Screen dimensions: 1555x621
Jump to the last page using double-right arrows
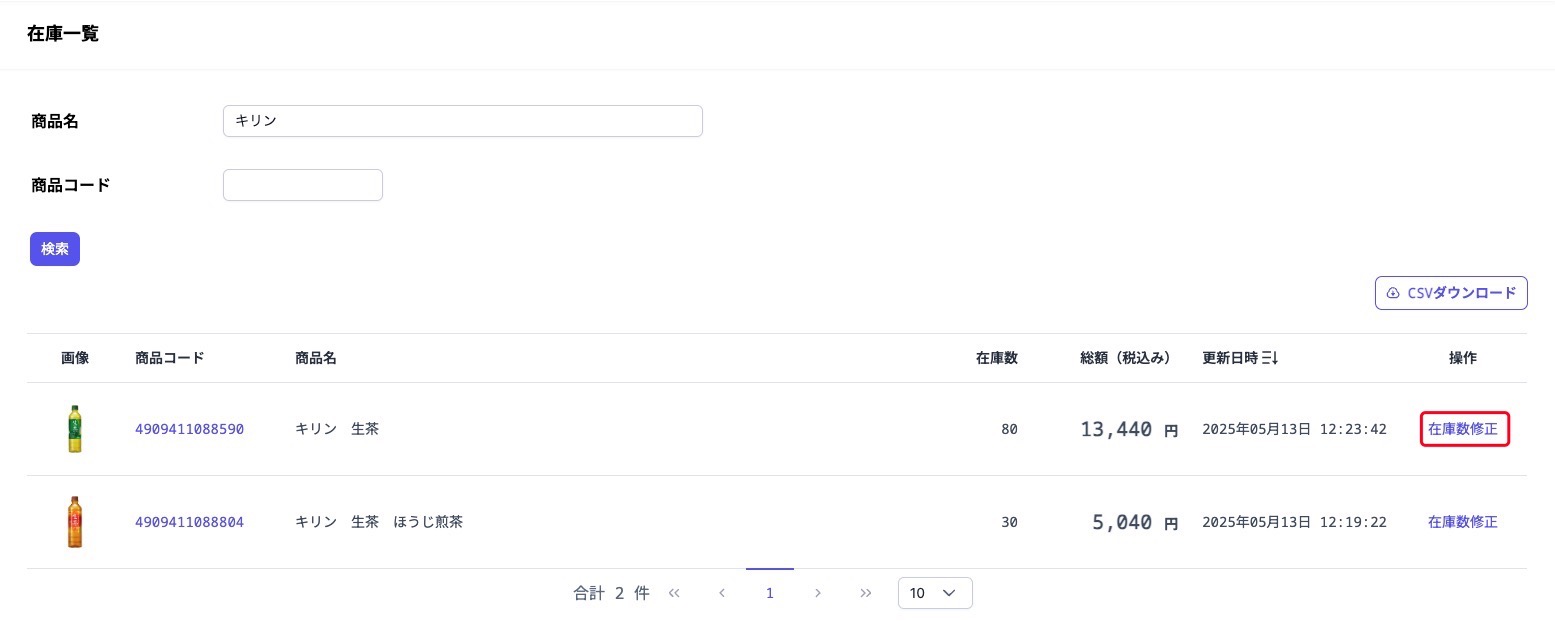click(x=866, y=593)
